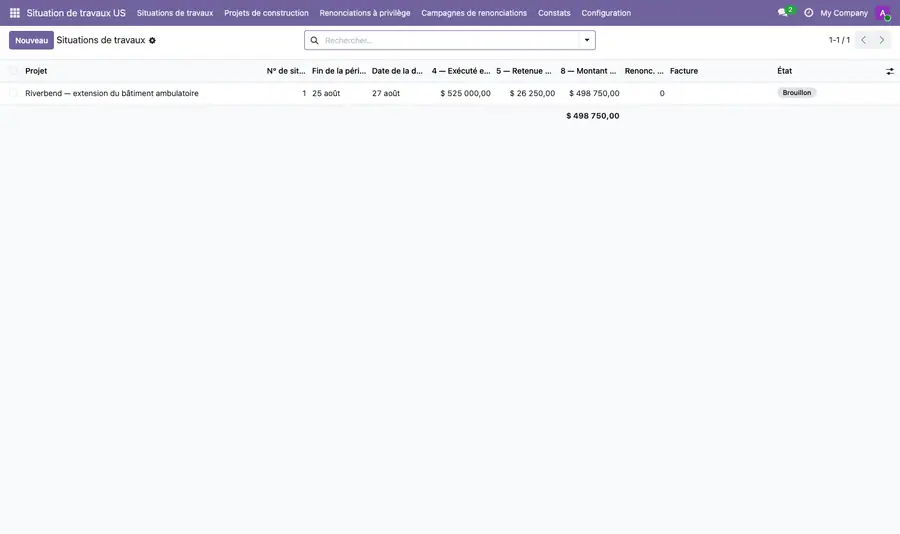The width and height of the screenshot is (900, 534).
Task: Open Renonciations à privilège menu
Action: point(365,13)
